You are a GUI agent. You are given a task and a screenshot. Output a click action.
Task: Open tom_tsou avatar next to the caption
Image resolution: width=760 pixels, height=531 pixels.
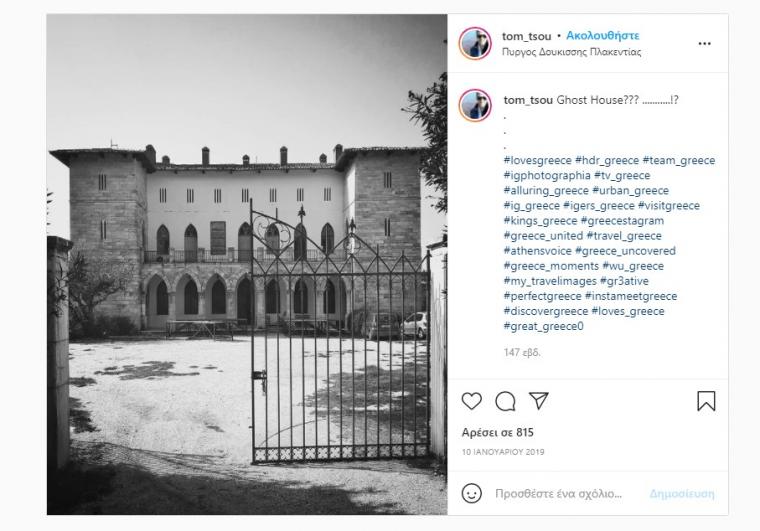475,105
